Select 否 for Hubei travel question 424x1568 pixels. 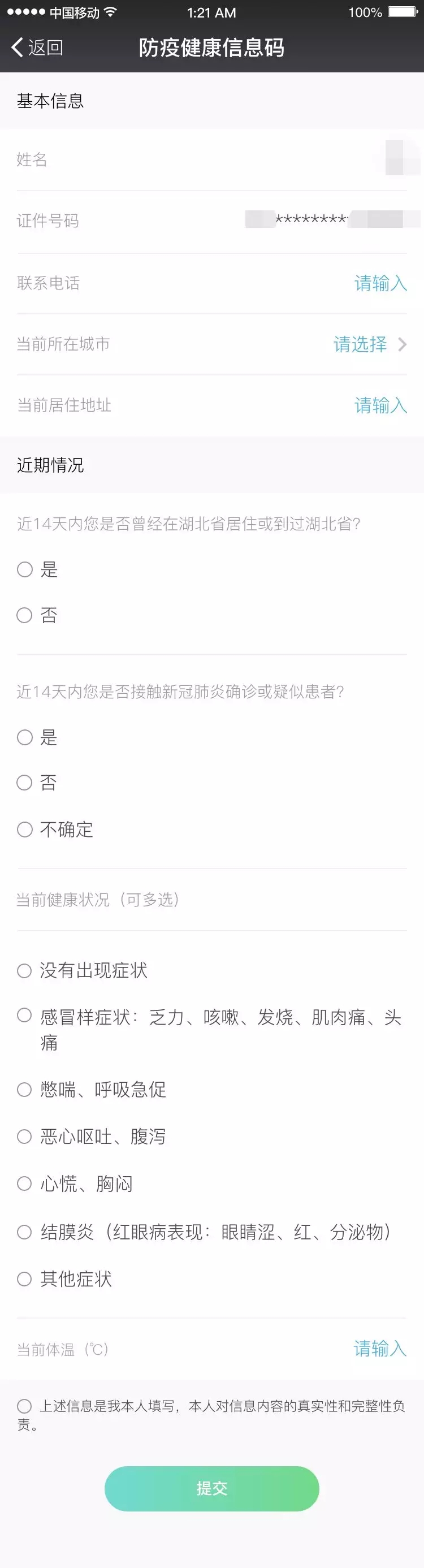(x=25, y=615)
